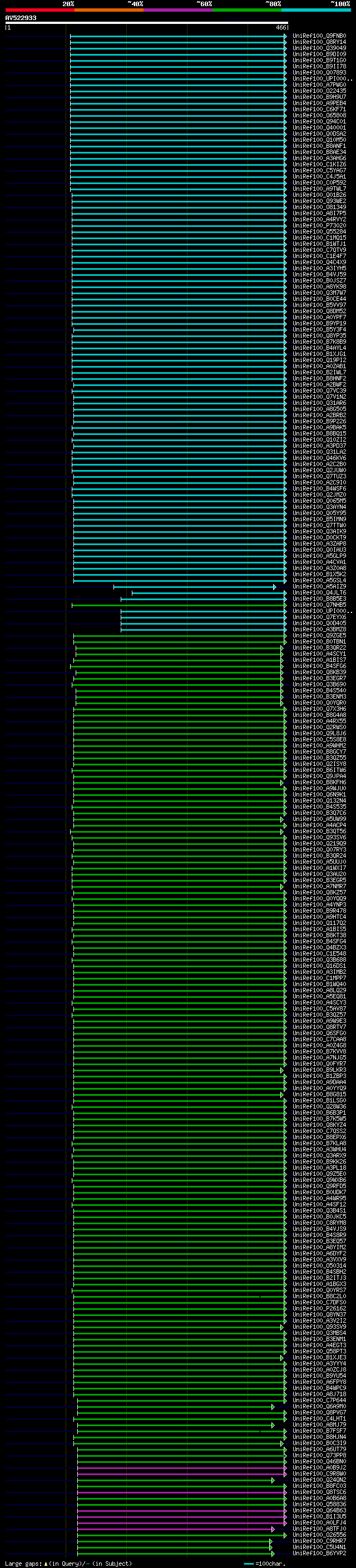Open hit UniRef100_Q39049
Viewport: 356px width, 1568px height.
pyautogui.click(x=319, y=48)
